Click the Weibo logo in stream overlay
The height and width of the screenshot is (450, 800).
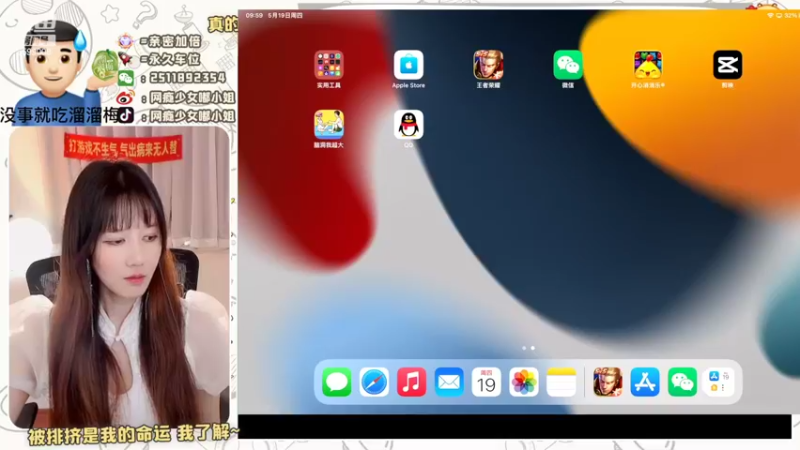click(x=125, y=97)
